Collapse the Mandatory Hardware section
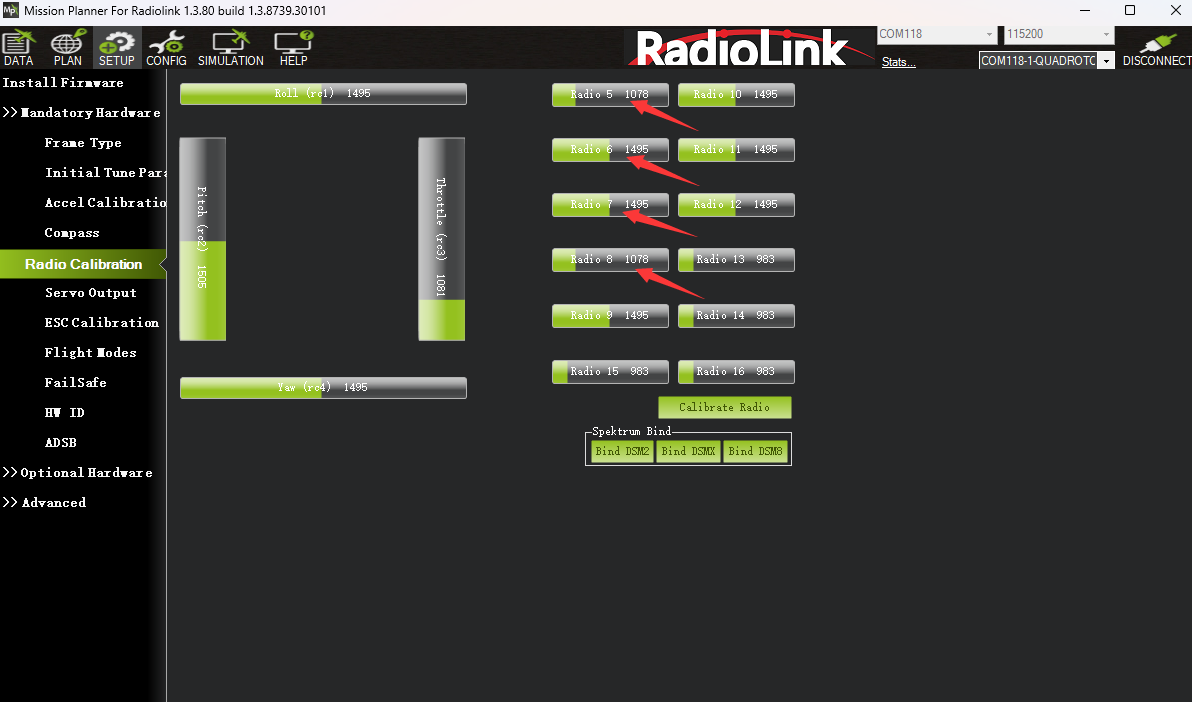Screen dimensions: 1192x702 click(x=82, y=113)
